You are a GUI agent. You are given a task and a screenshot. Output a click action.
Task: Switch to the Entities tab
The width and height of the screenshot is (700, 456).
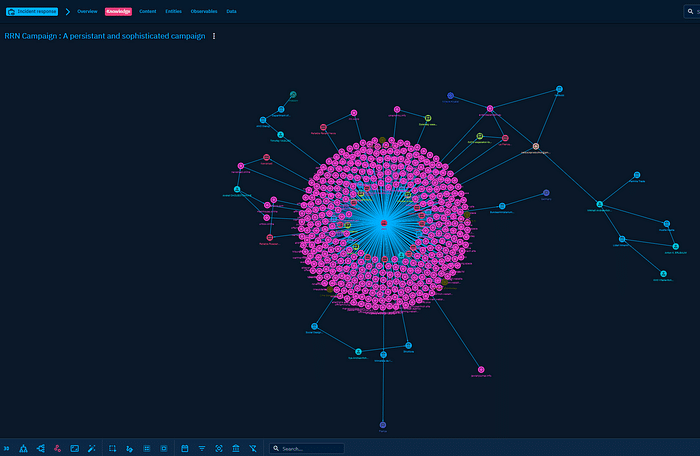tap(173, 11)
